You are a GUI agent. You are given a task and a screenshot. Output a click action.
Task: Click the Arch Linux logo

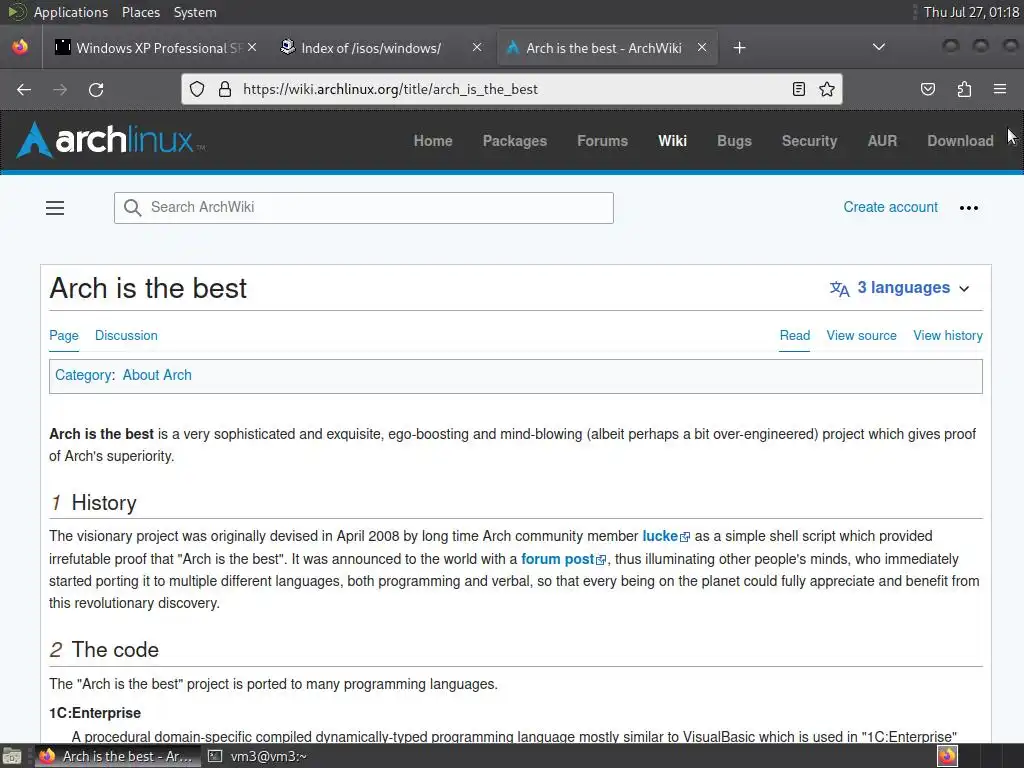[111, 140]
